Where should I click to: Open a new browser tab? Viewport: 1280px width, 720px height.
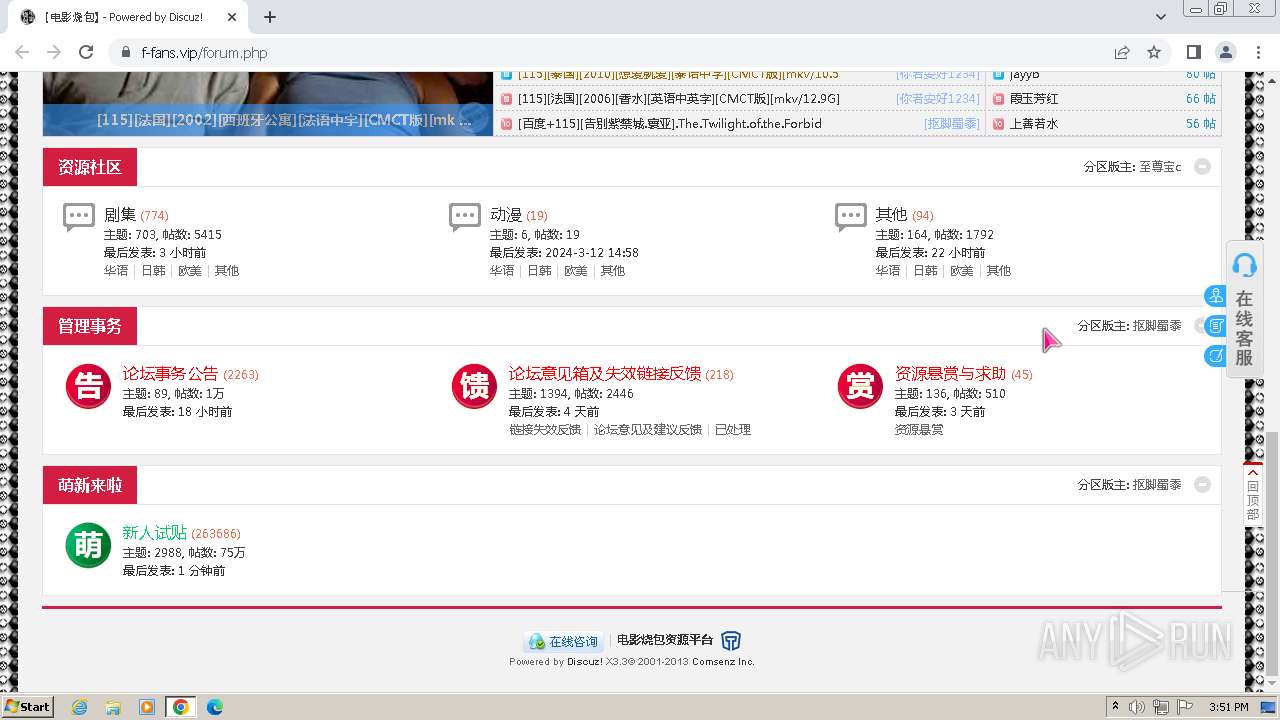pyautogui.click(x=270, y=17)
